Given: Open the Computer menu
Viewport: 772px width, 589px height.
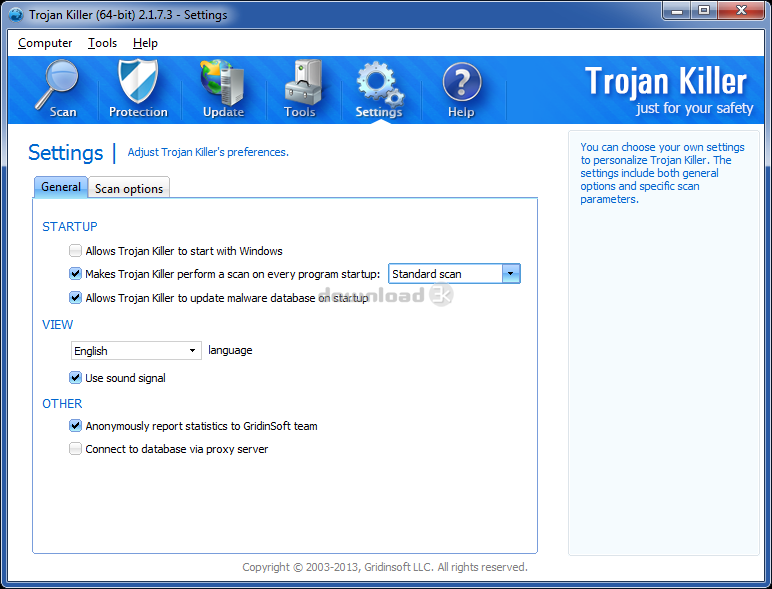Looking at the screenshot, I should [x=45, y=43].
